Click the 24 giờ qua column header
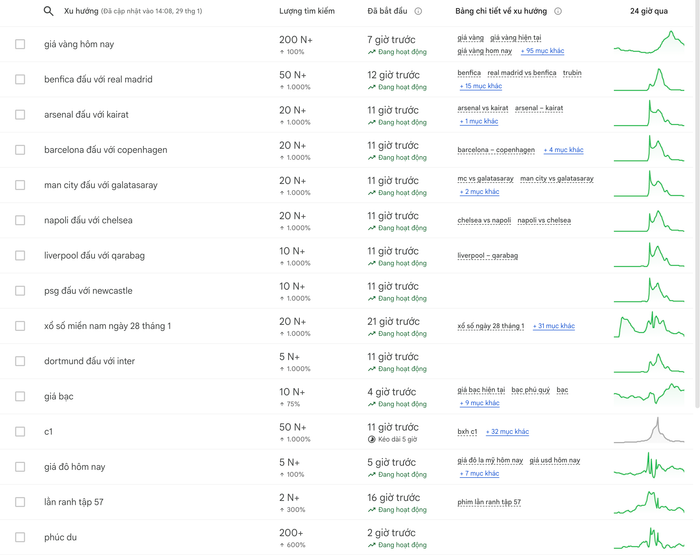The height and width of the screenshot is (555, 700). coord(649,11)
